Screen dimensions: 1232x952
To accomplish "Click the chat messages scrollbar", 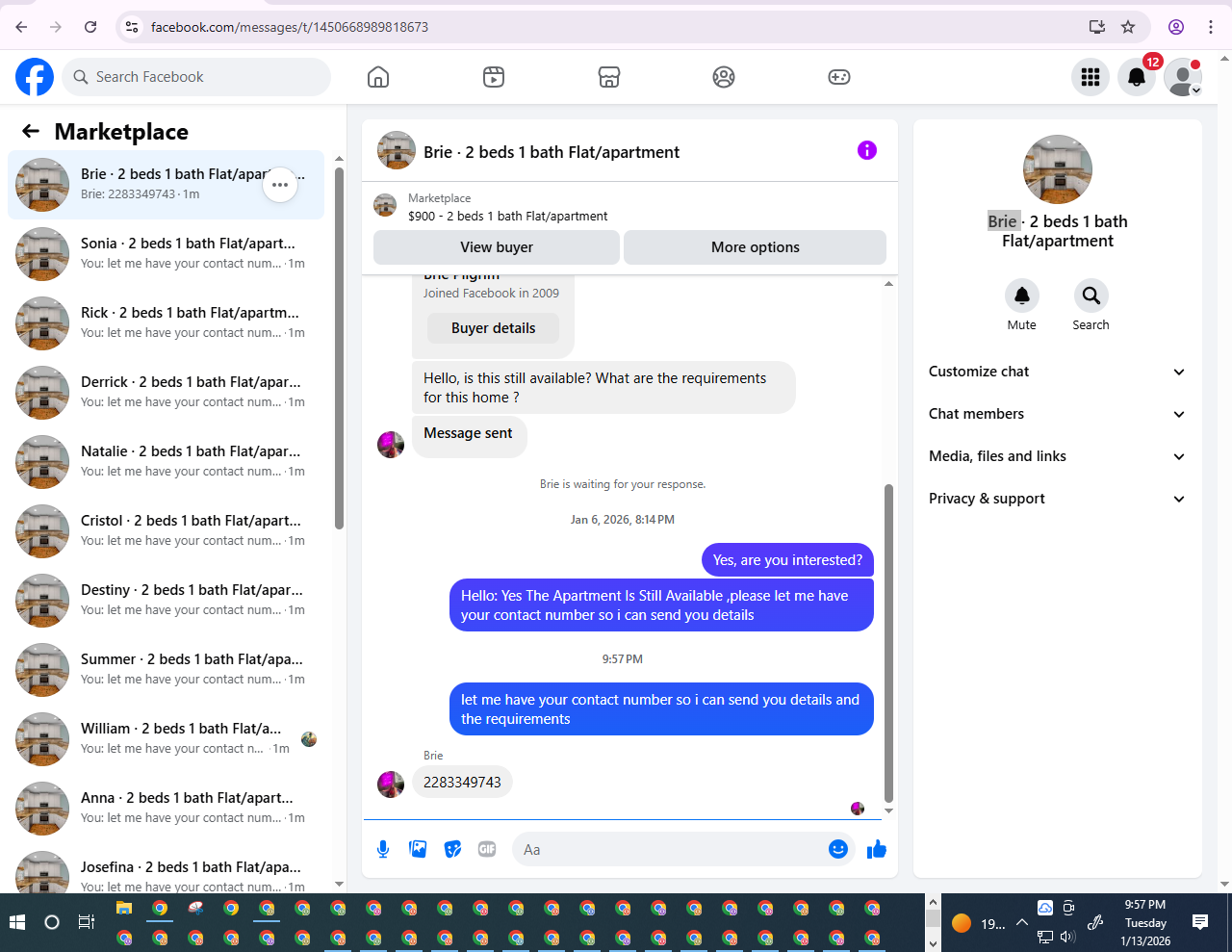I will [888, 643].
